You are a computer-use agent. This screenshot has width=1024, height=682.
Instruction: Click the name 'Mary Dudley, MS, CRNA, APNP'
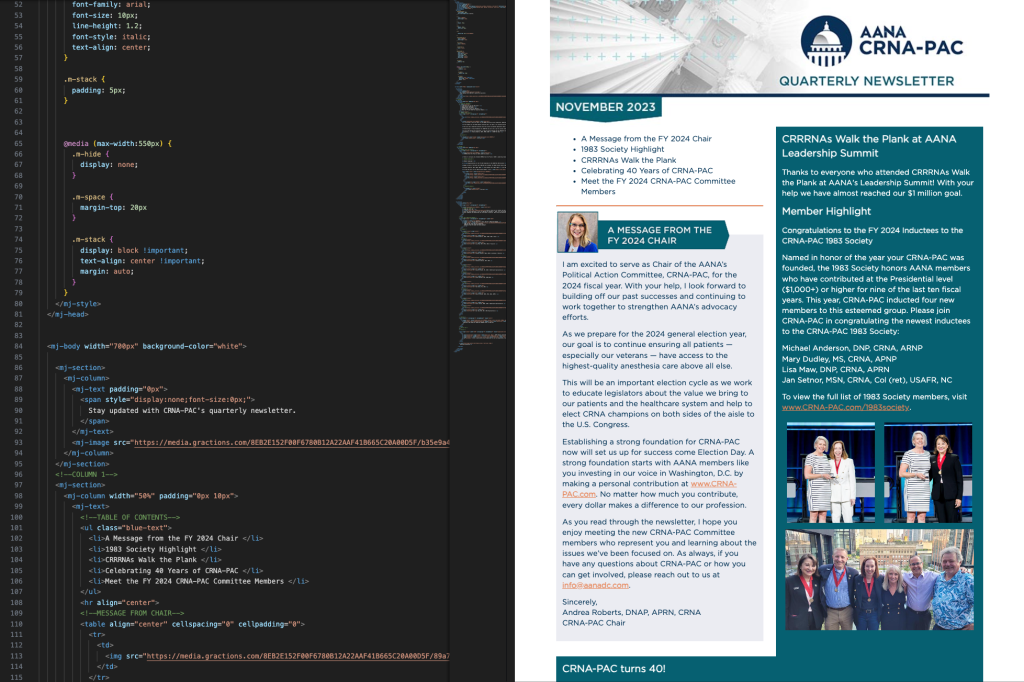pyautogui.click(x=839, y=359)
